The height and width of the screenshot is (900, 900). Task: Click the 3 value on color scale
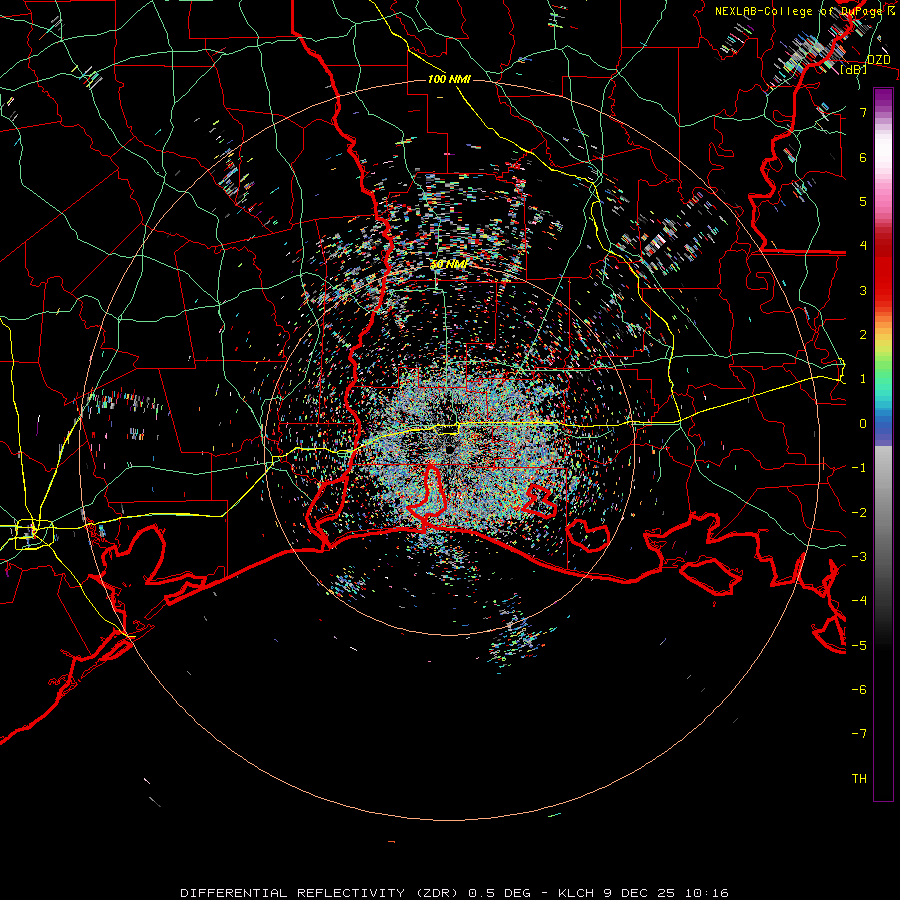click(863, 290)
